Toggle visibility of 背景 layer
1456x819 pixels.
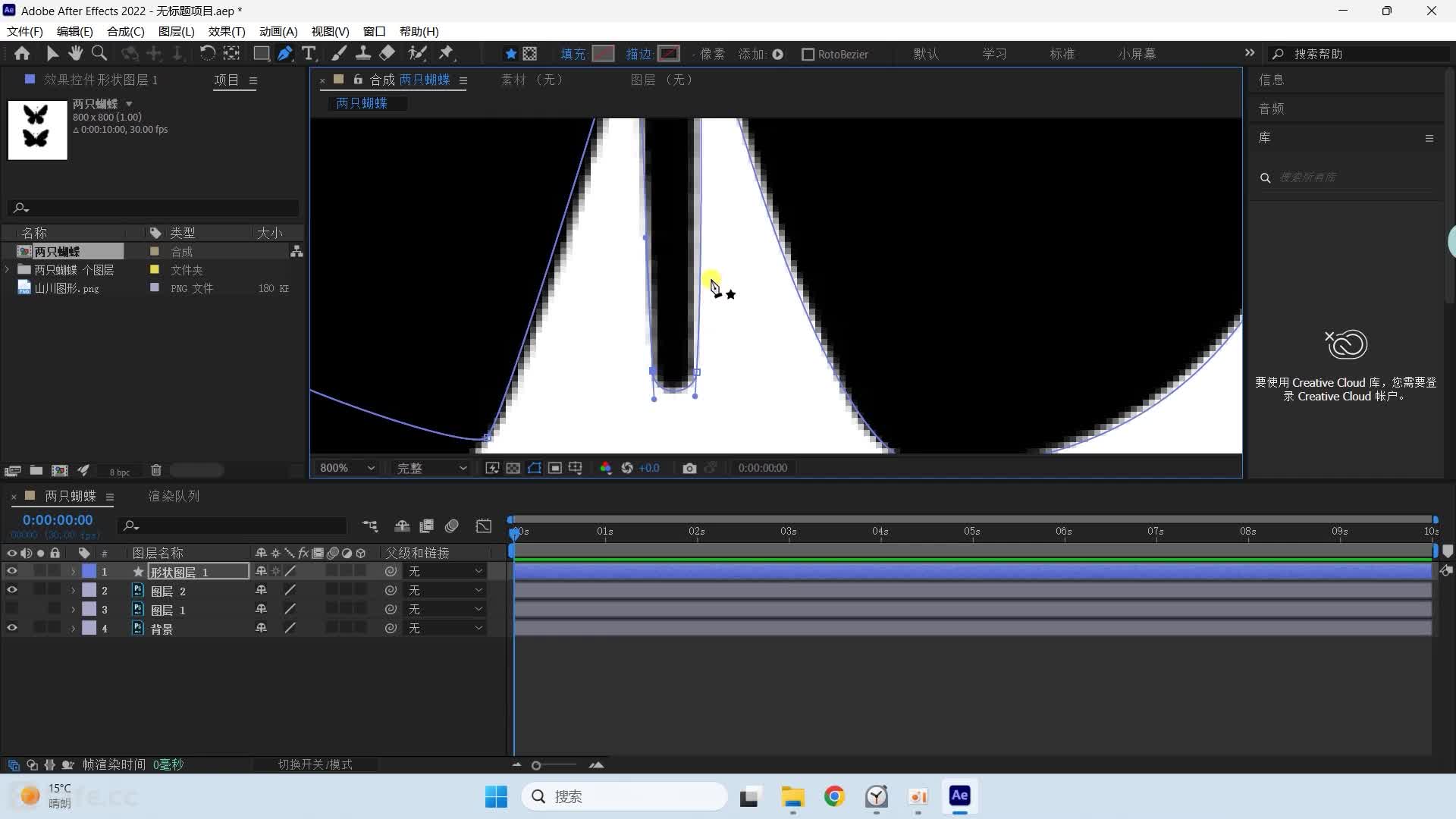click(x=11, y=628)
